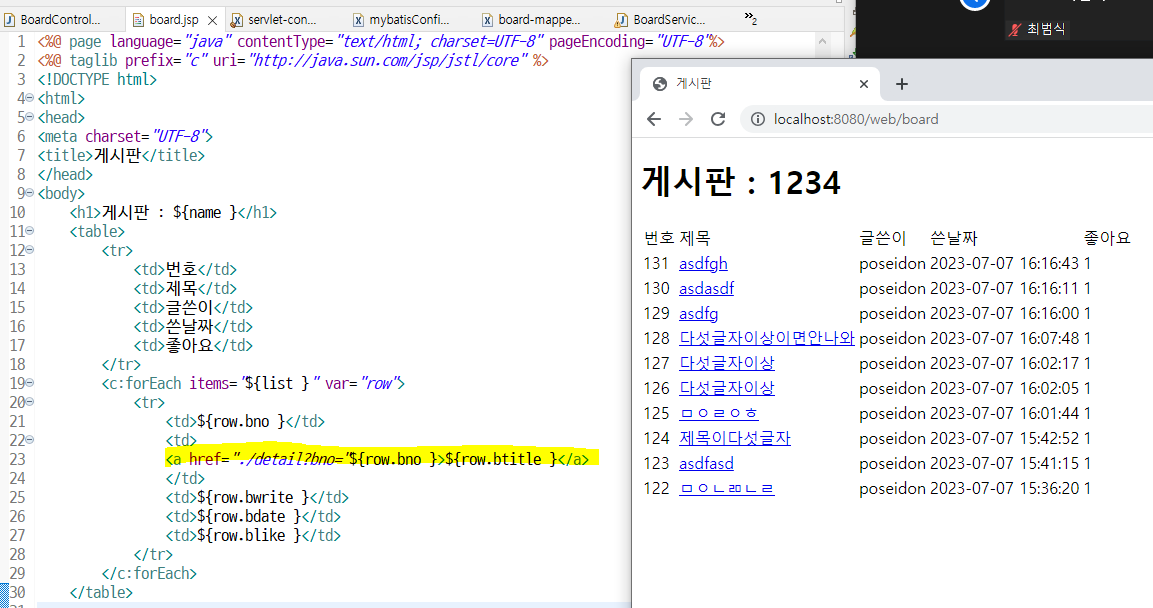The height and width of the screenshot is (608, 1153).
Task: Open a new browser tab
Action: 902,84
